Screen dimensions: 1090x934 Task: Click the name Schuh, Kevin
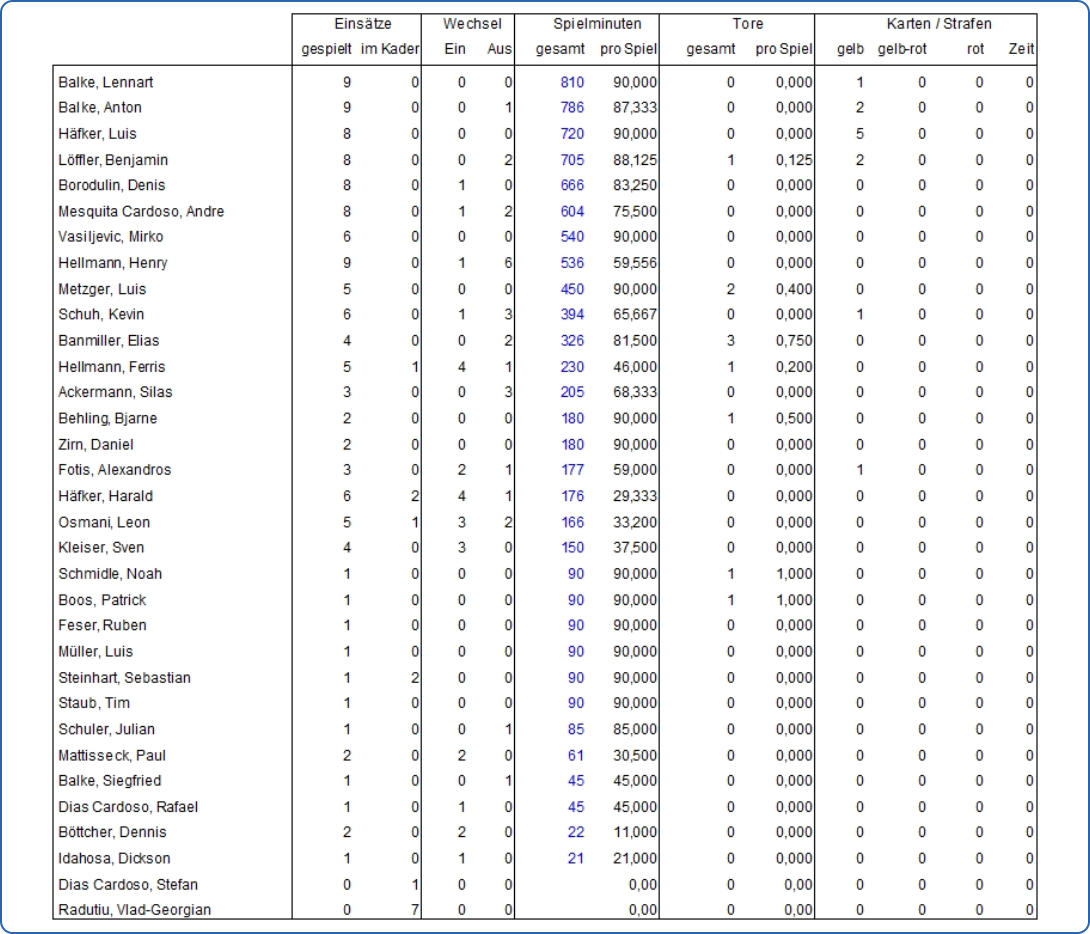[x=101, y=315]
